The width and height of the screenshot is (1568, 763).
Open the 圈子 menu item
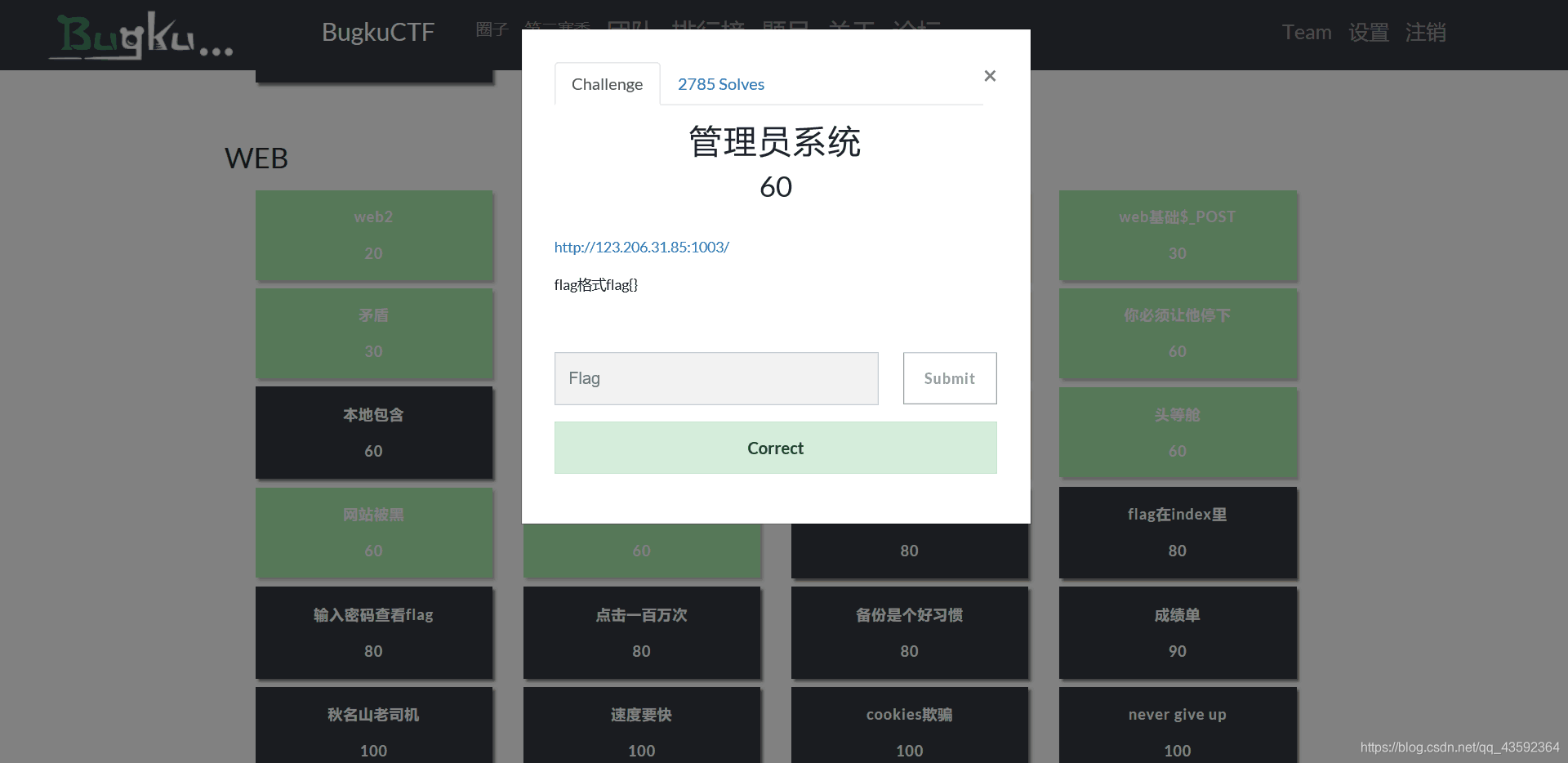point(492,30)
